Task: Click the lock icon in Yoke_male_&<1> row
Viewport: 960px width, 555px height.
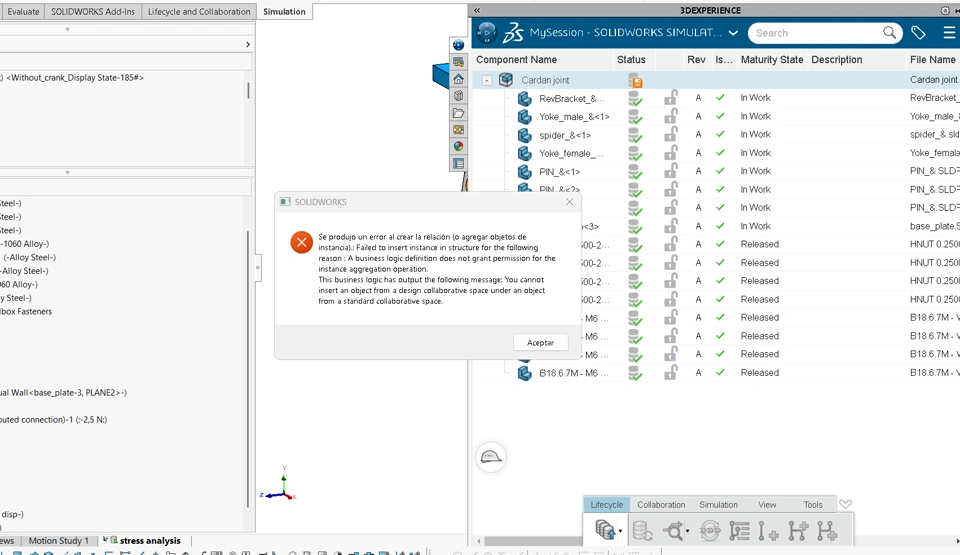Action: pos(671,116)
